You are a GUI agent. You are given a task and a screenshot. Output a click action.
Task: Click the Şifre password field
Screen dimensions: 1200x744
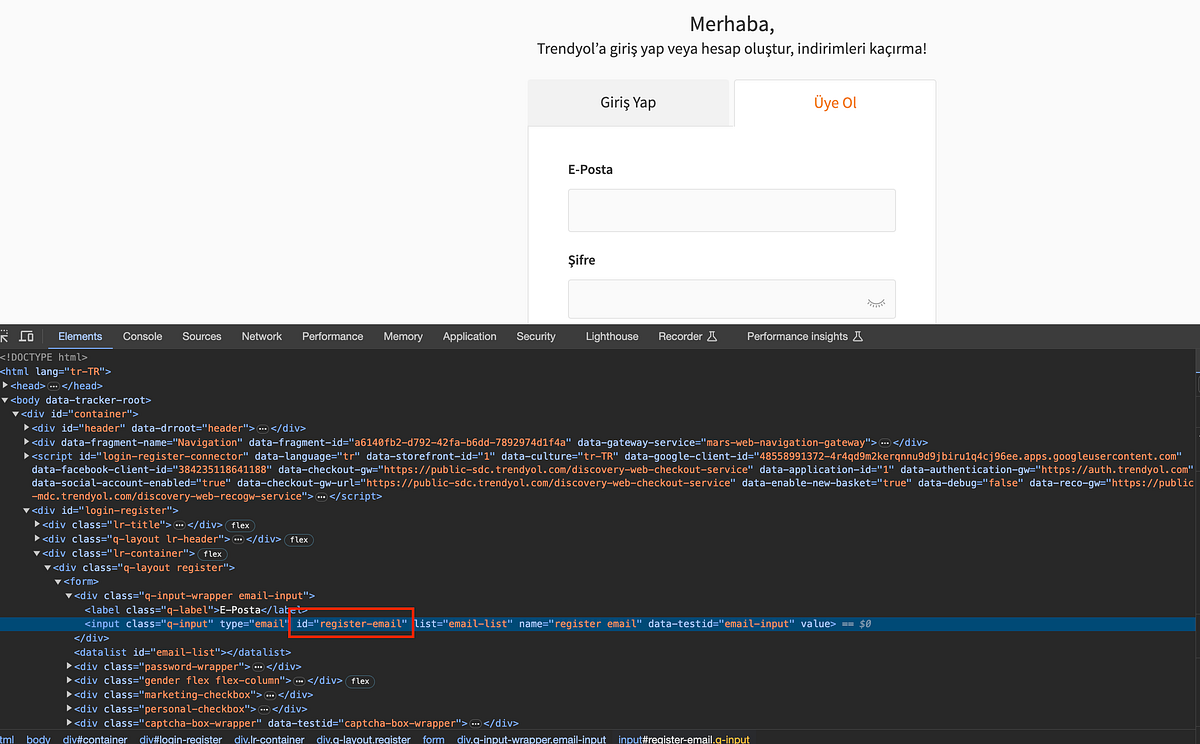(732, 299)
